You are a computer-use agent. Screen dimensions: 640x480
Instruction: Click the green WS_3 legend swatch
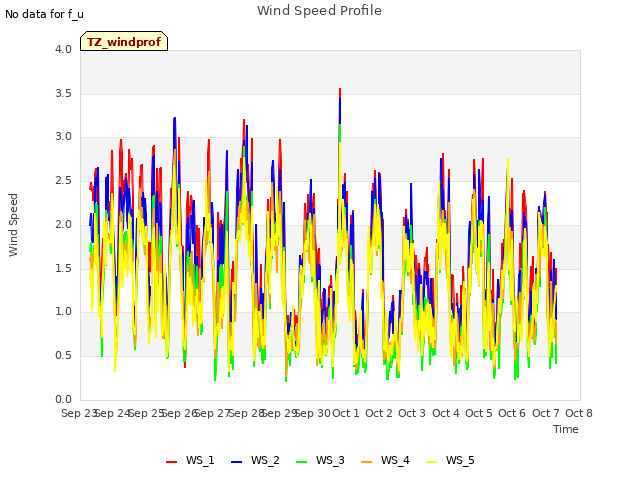pos(302,461)
